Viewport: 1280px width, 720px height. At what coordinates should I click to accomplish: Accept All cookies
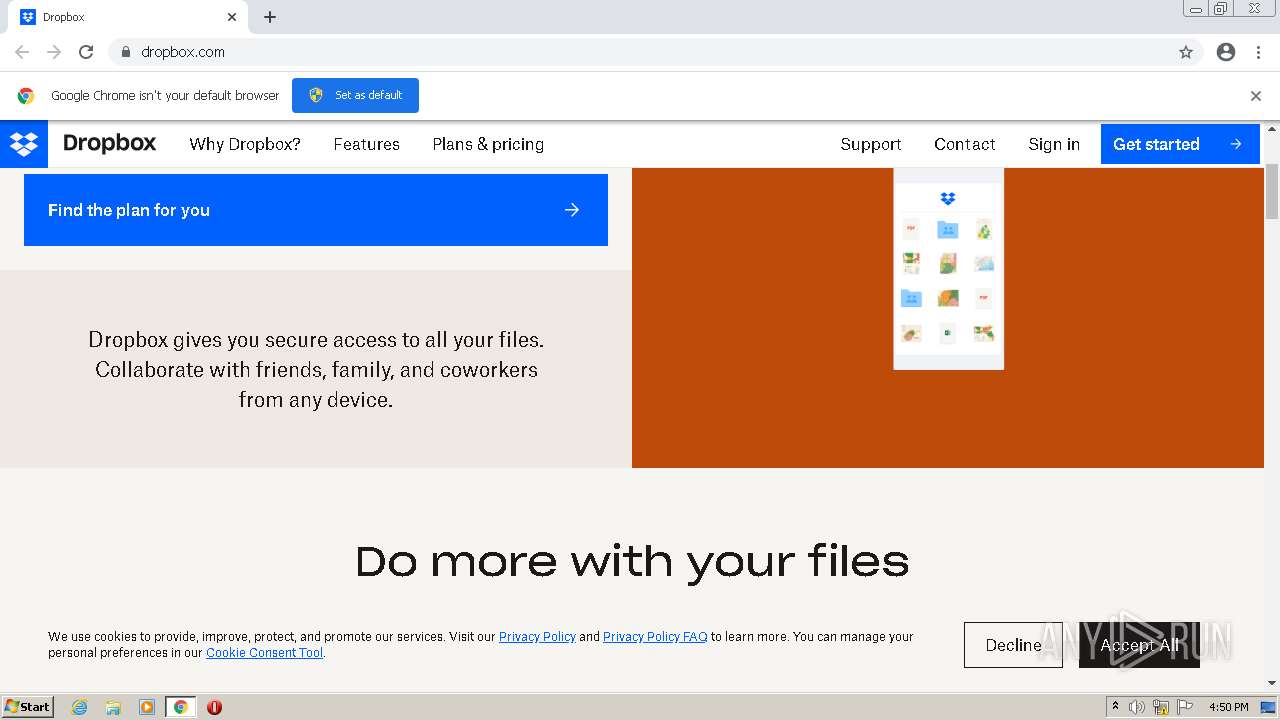coord(1139,645)
